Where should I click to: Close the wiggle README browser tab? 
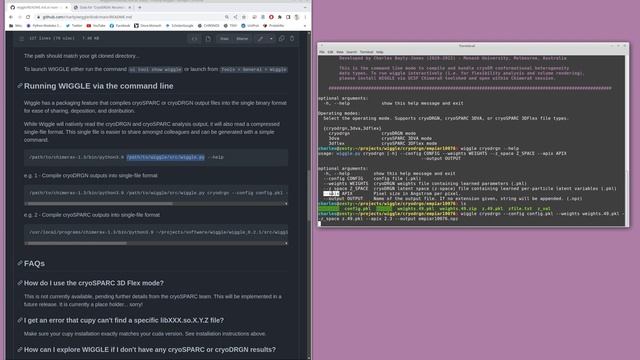coord(67,7)
